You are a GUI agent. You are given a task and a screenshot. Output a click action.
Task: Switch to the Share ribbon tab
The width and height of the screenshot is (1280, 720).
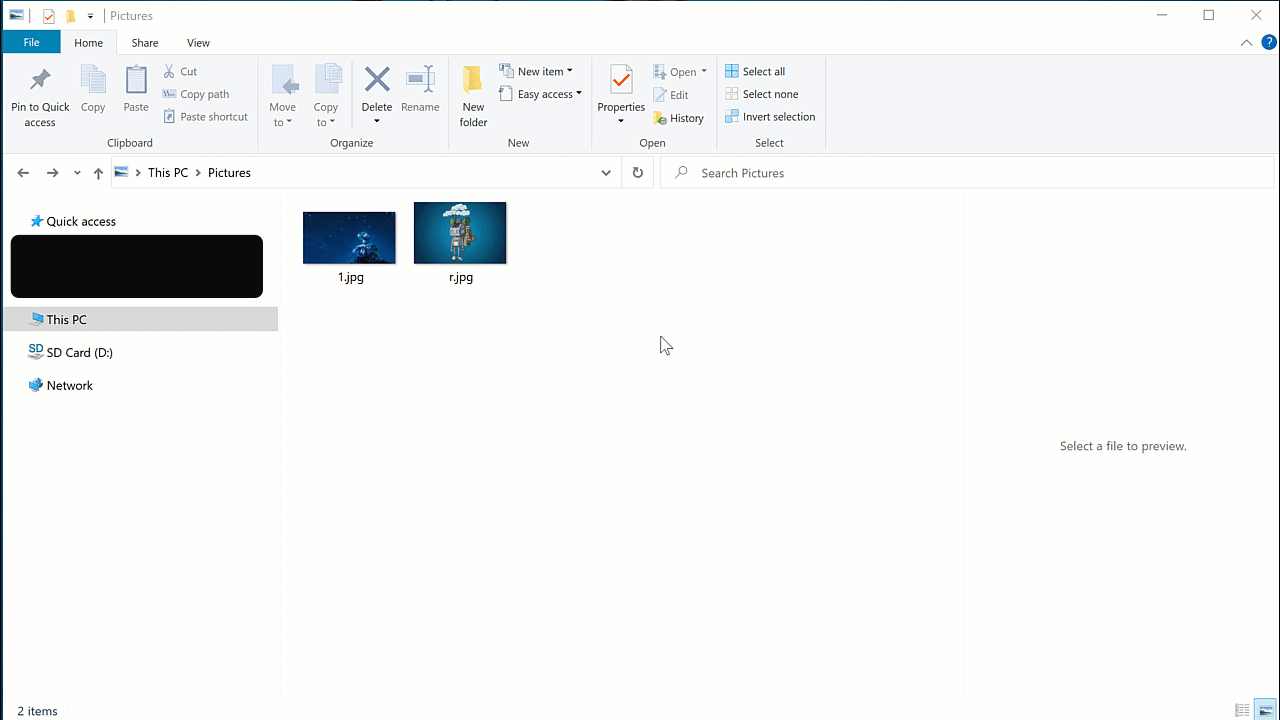point(145,43)
